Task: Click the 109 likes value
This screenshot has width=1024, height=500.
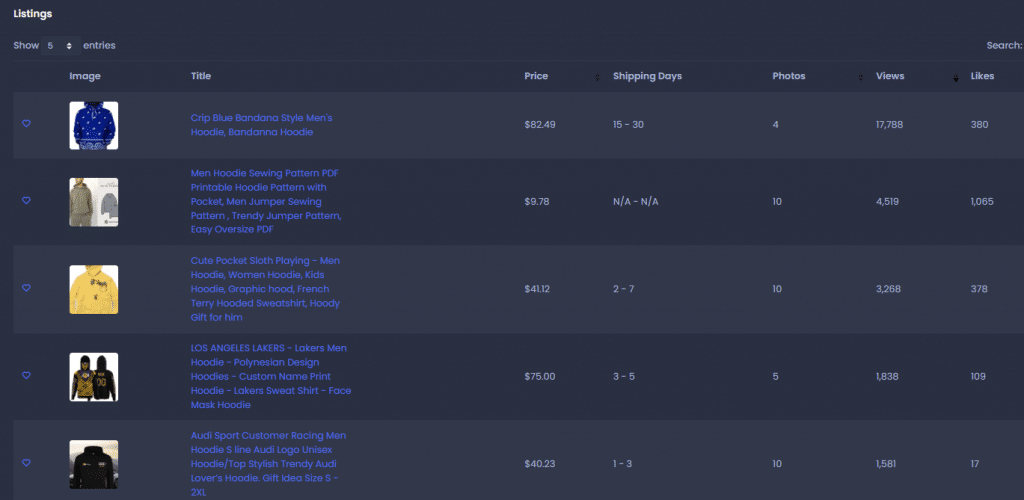Action: point(978,377)
